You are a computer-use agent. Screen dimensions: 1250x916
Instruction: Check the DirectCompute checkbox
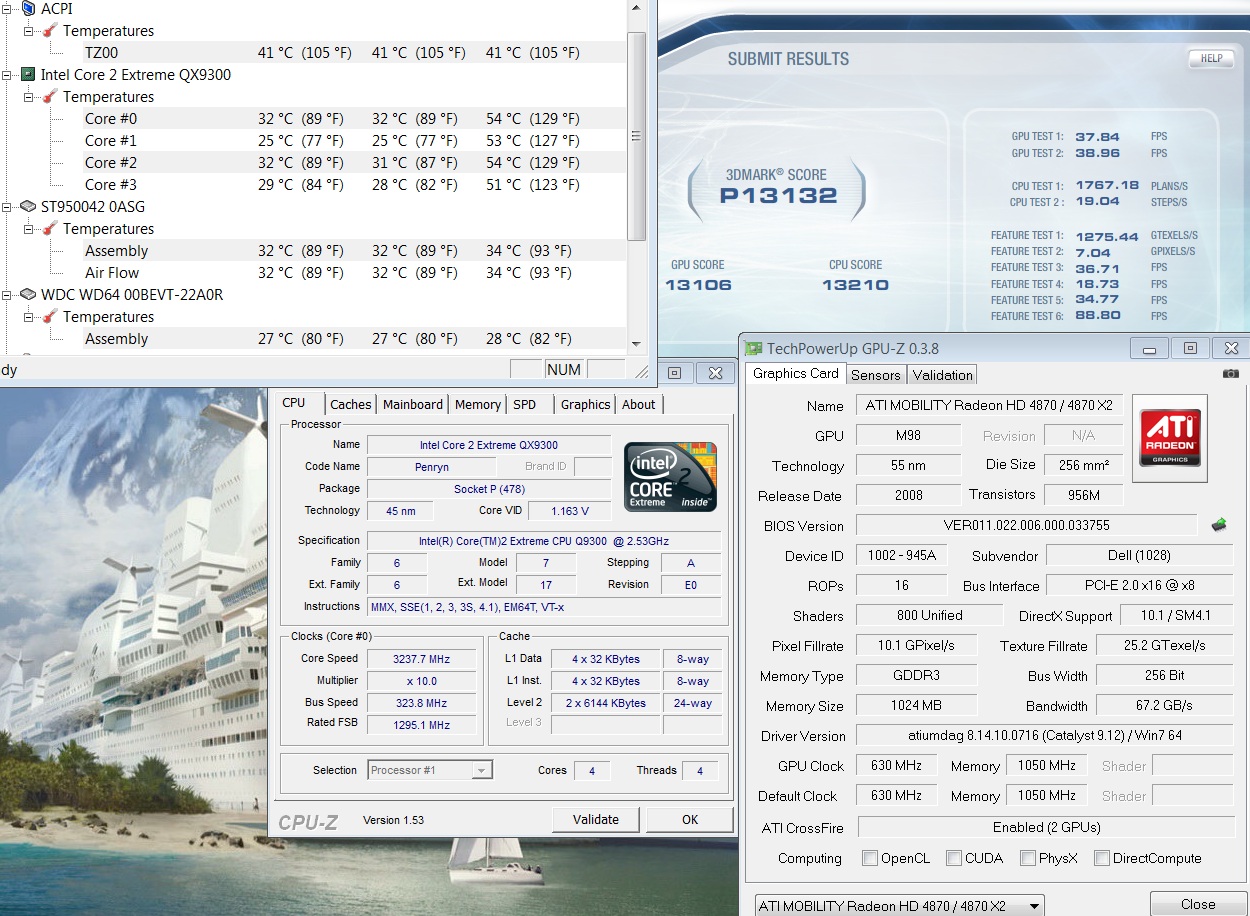tap(1102, 858)
